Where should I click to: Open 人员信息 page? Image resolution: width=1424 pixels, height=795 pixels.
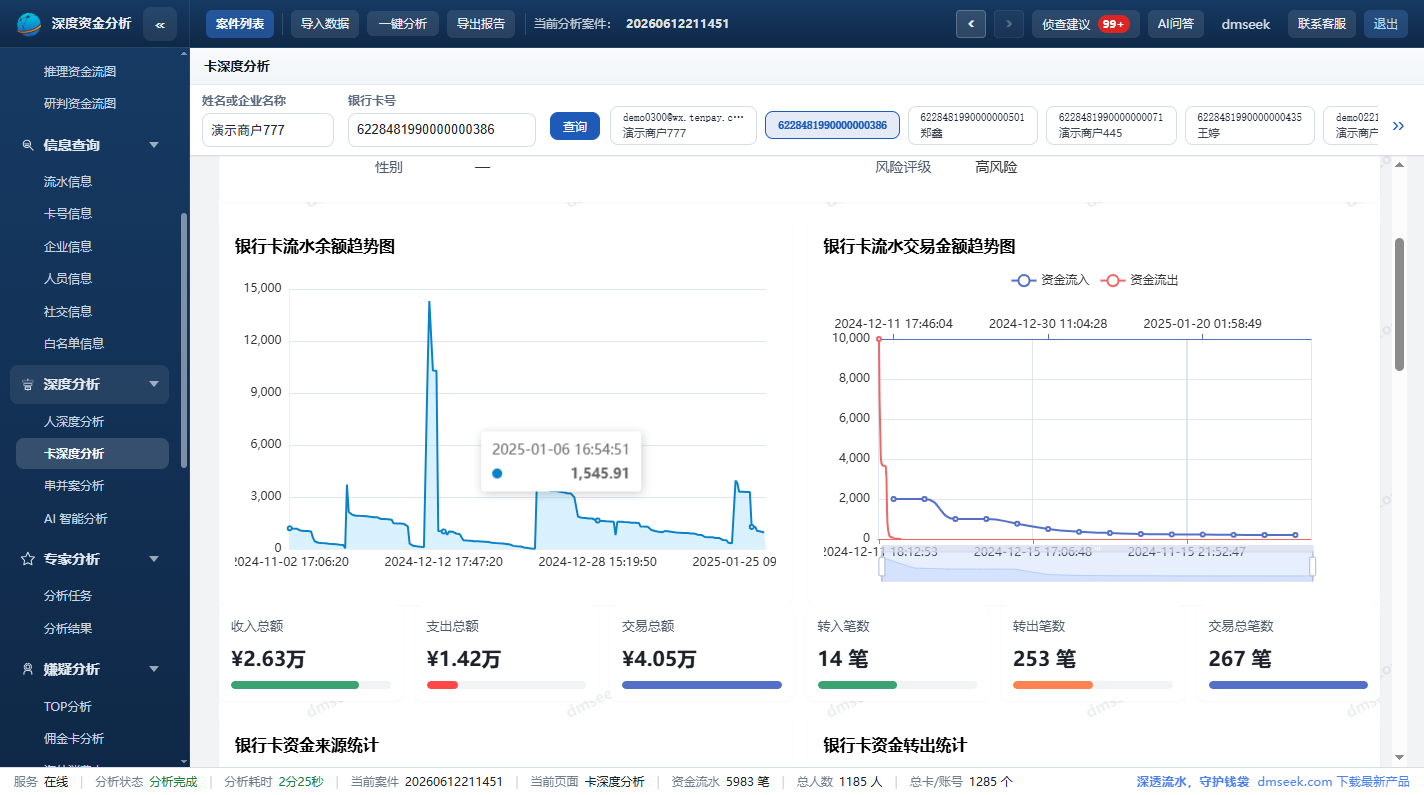tap(68, 279)
